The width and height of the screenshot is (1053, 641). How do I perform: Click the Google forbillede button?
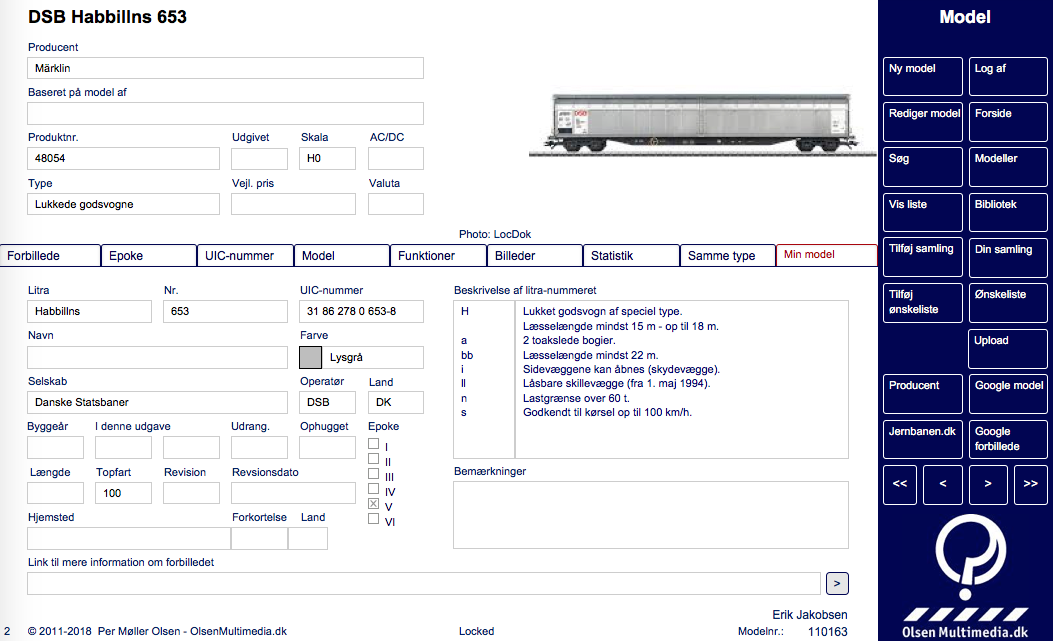(x=1008, y=439)
